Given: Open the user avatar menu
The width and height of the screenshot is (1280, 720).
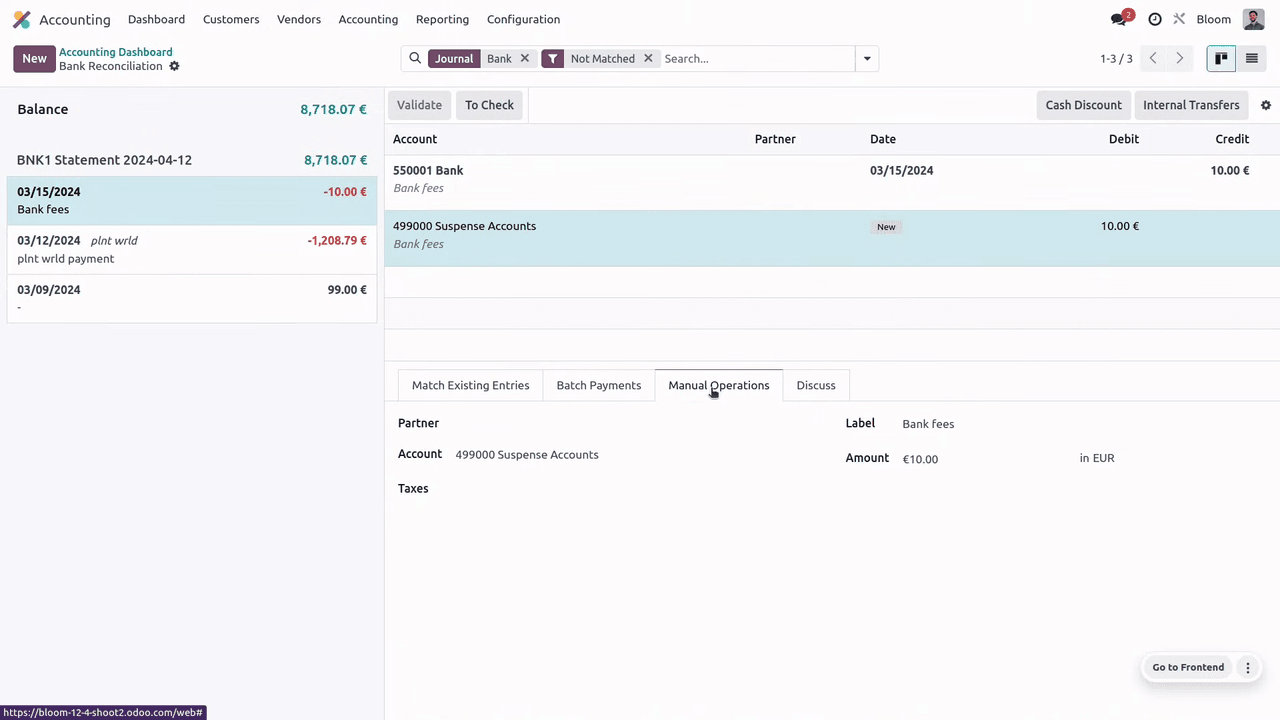Looking at the screenshot, I should pos(1253,19).
